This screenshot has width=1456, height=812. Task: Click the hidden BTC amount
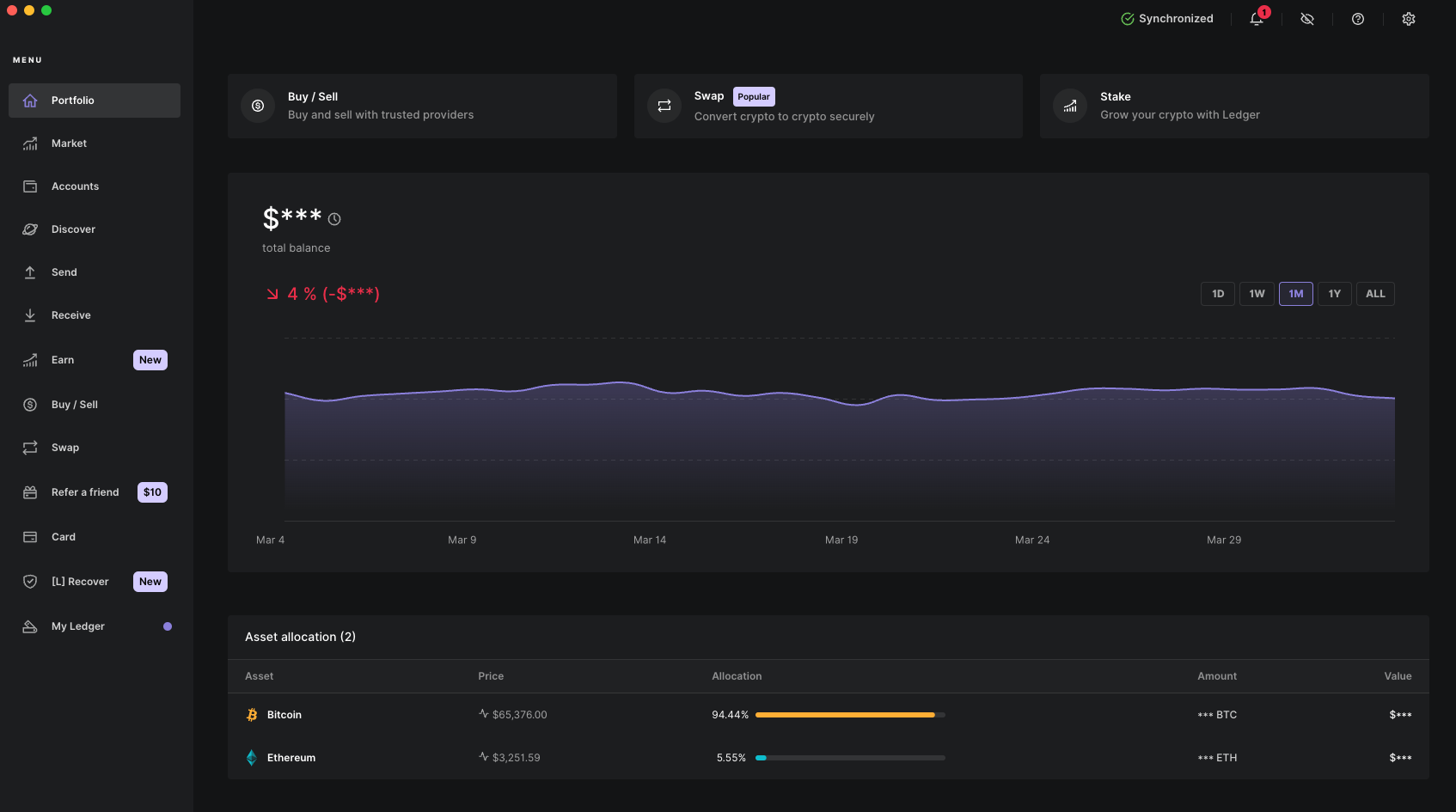click(x=1217, y=715)
